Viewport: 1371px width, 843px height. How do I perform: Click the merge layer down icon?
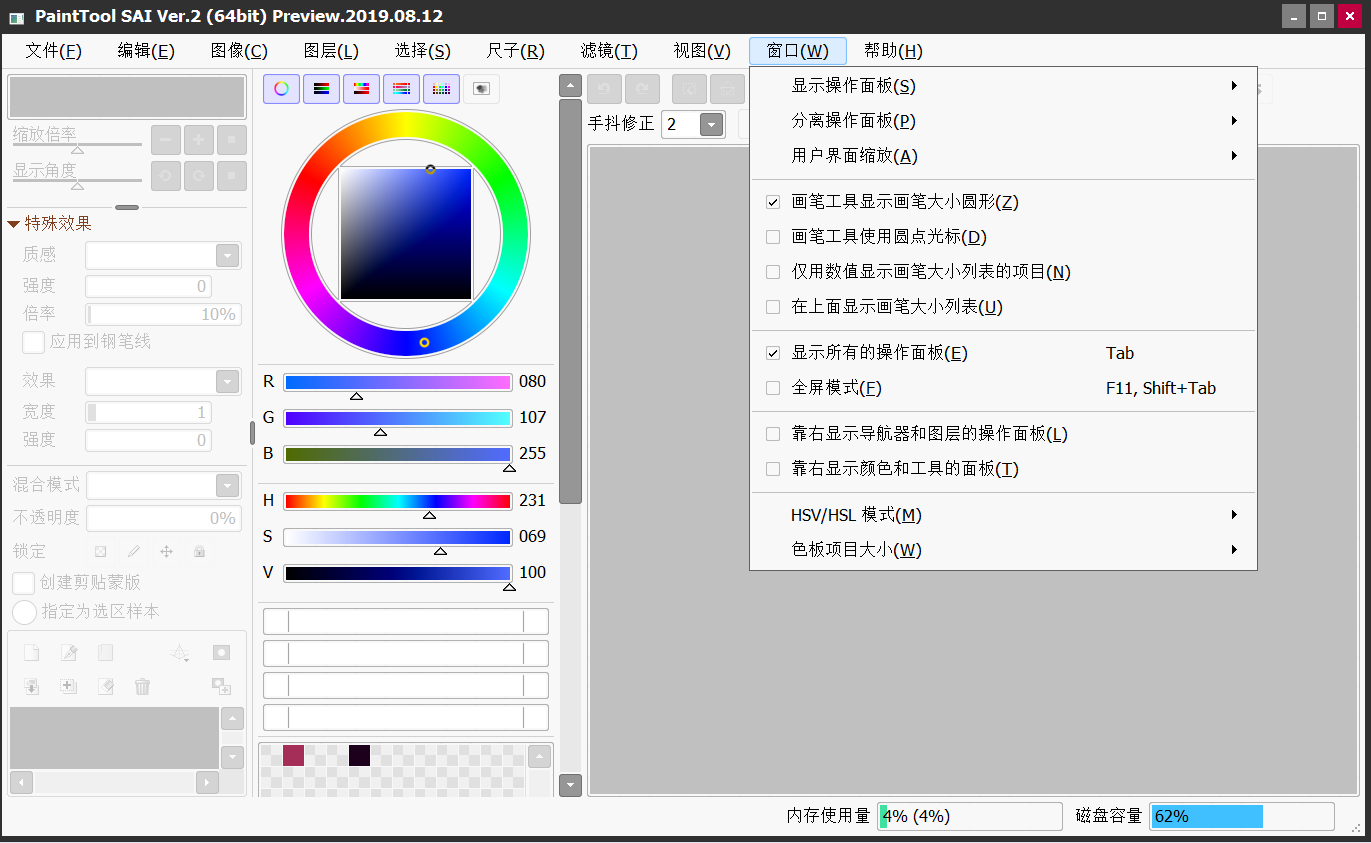click(x=32, y=686)
